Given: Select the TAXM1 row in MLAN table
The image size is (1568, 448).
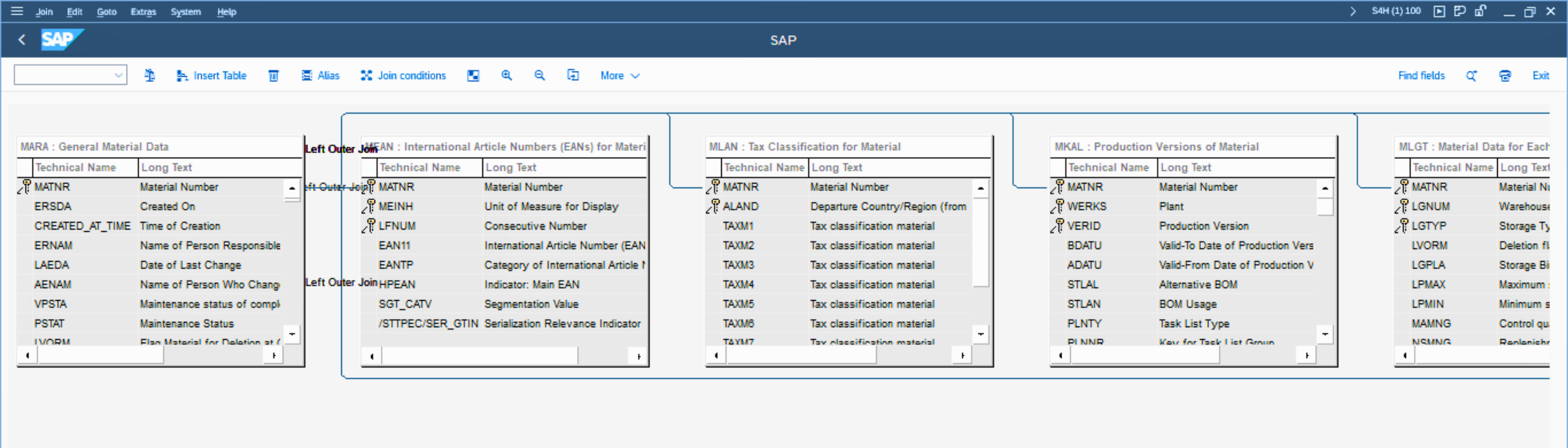Looking at the screenshot, I should (x=738, y=226).
